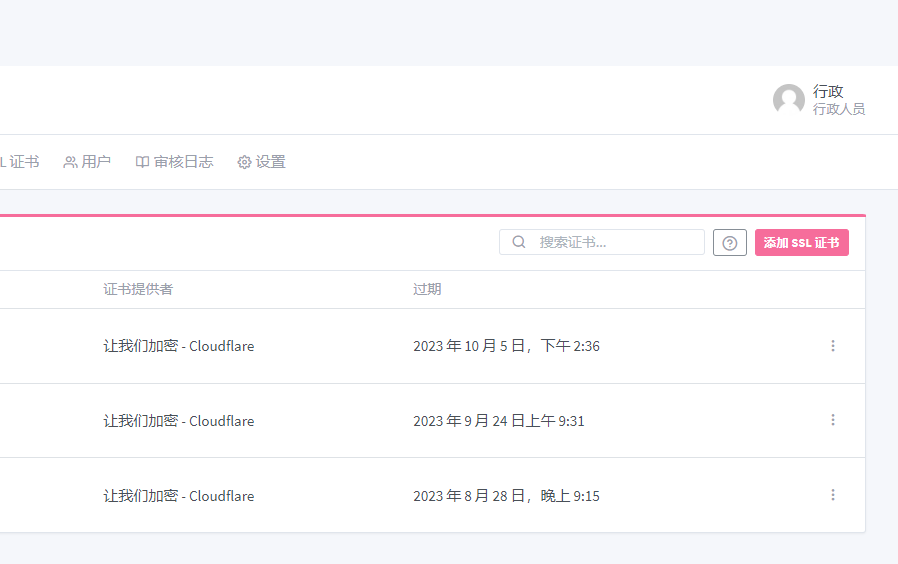Show options for the August 28 certificate
The height and width of the screenshot is (564, 898).
click(x=832, y=495)
